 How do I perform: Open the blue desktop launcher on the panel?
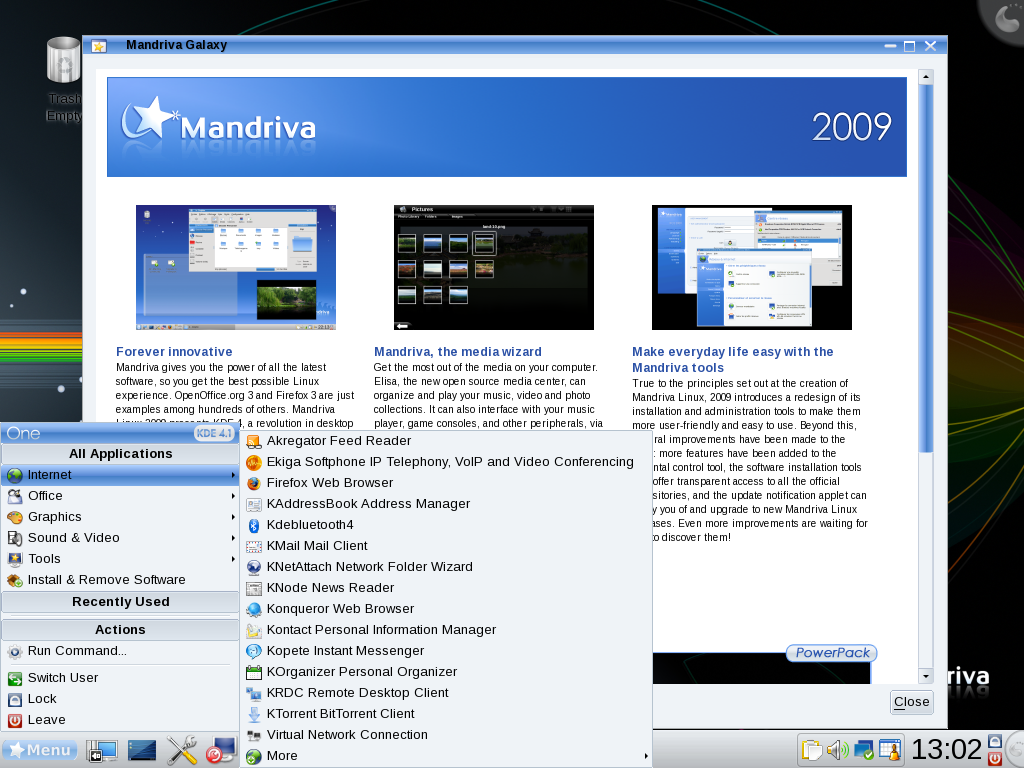click(x=142, y=751)
